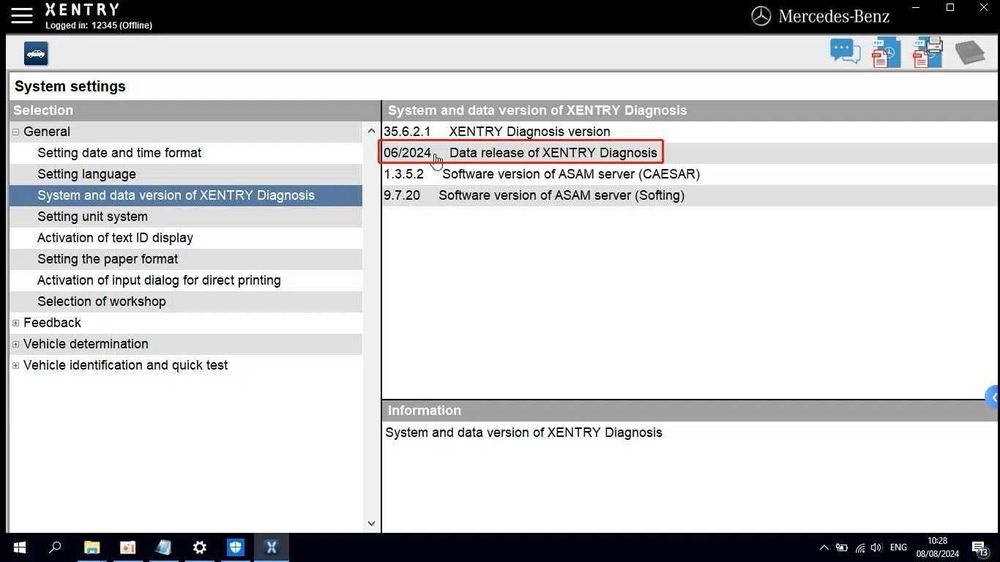1000x562 pixels.
Task: Select Setting language
Action: [186, 174]
